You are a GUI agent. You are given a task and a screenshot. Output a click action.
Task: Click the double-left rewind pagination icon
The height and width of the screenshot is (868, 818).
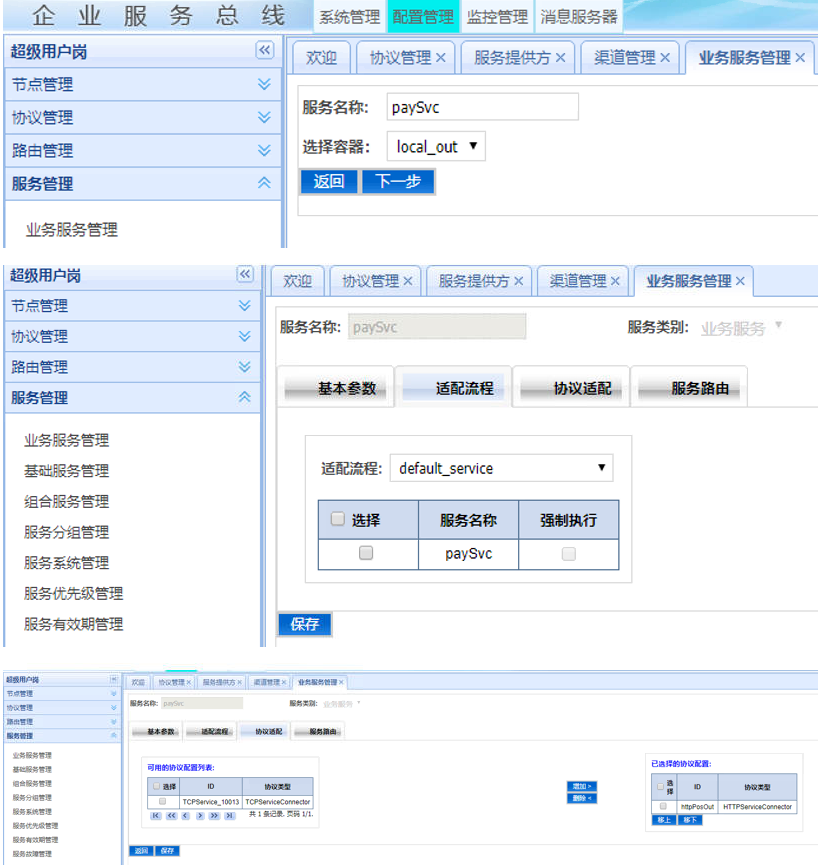pyautogui.click(x=170, y=816)
